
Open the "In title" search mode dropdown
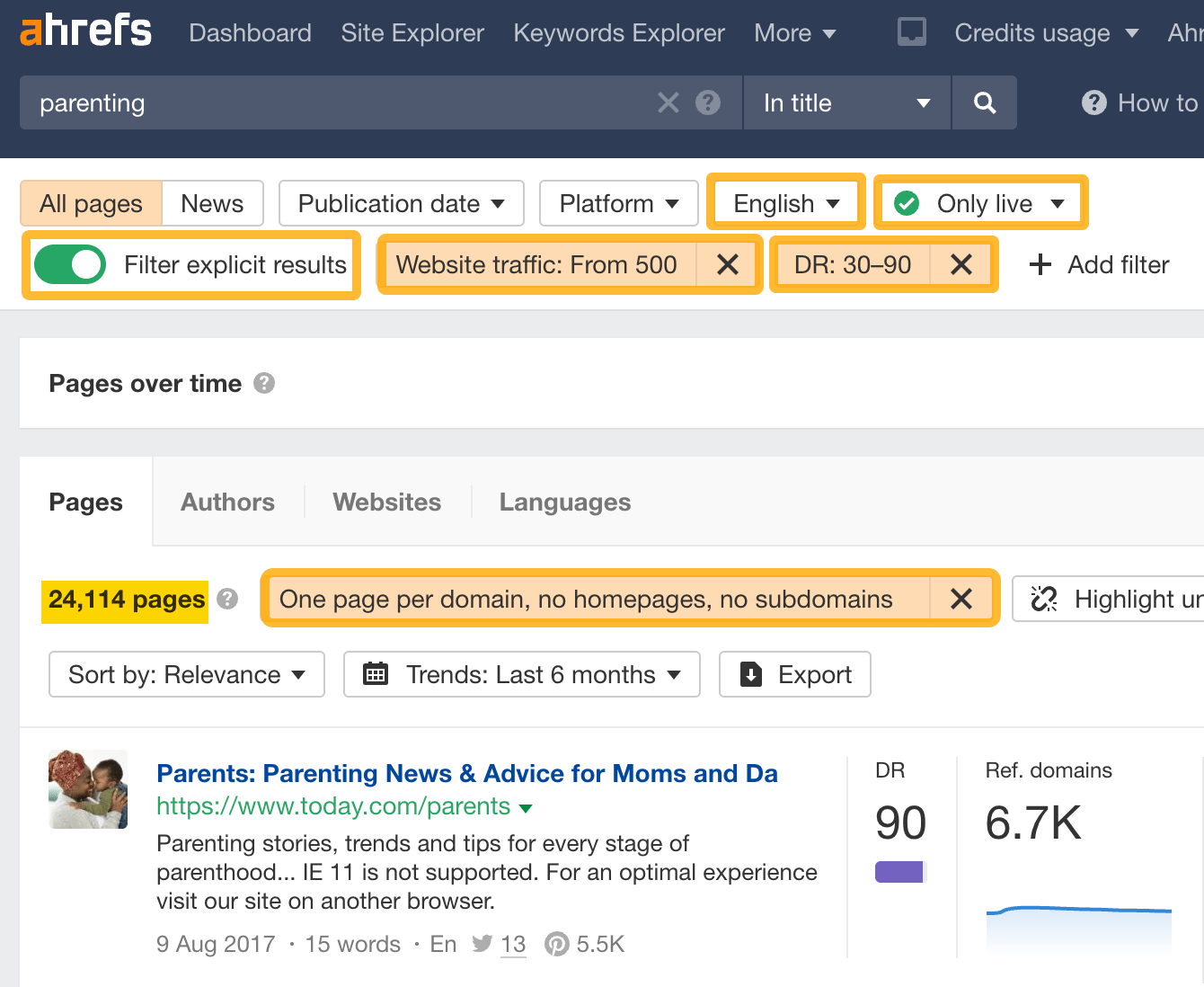click(845, 102)
